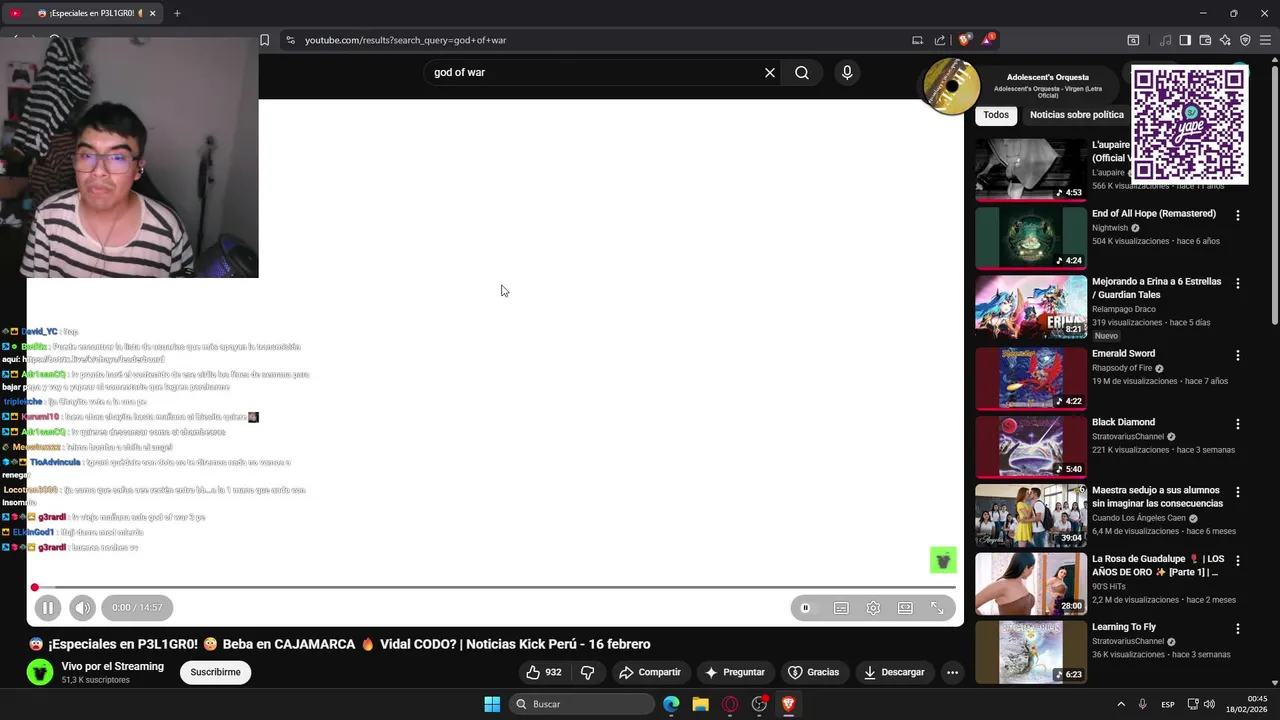1280x720 pixels.
Task: Click the tab search icon in the toolbar
Action: tap(1133, 40)
